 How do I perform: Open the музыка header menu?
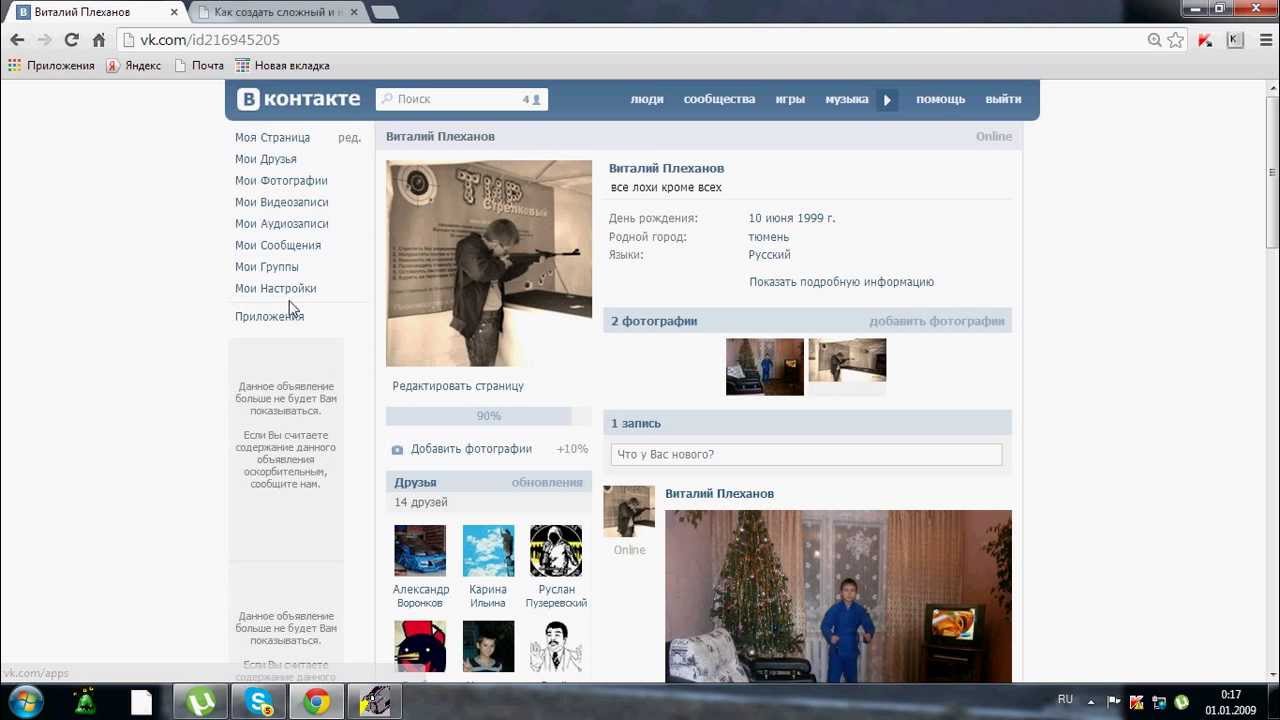point(846,99)
